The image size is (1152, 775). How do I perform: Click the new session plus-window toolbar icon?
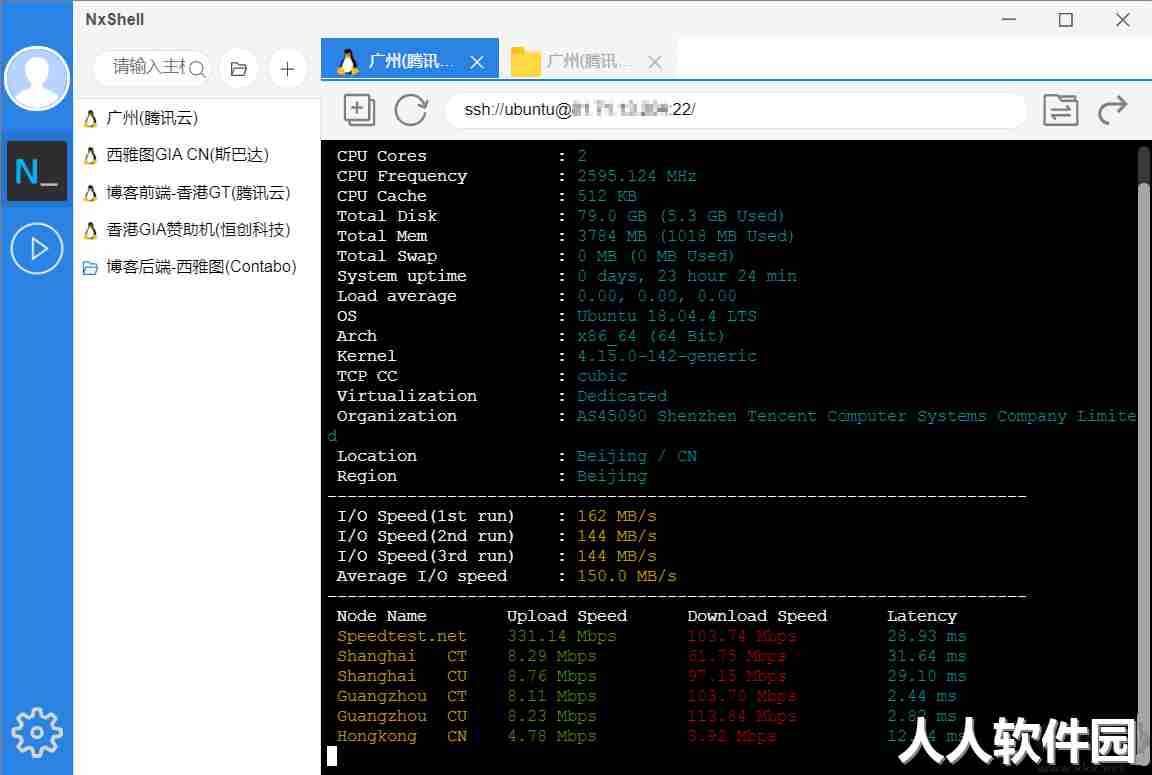click(x=359, y=110)
